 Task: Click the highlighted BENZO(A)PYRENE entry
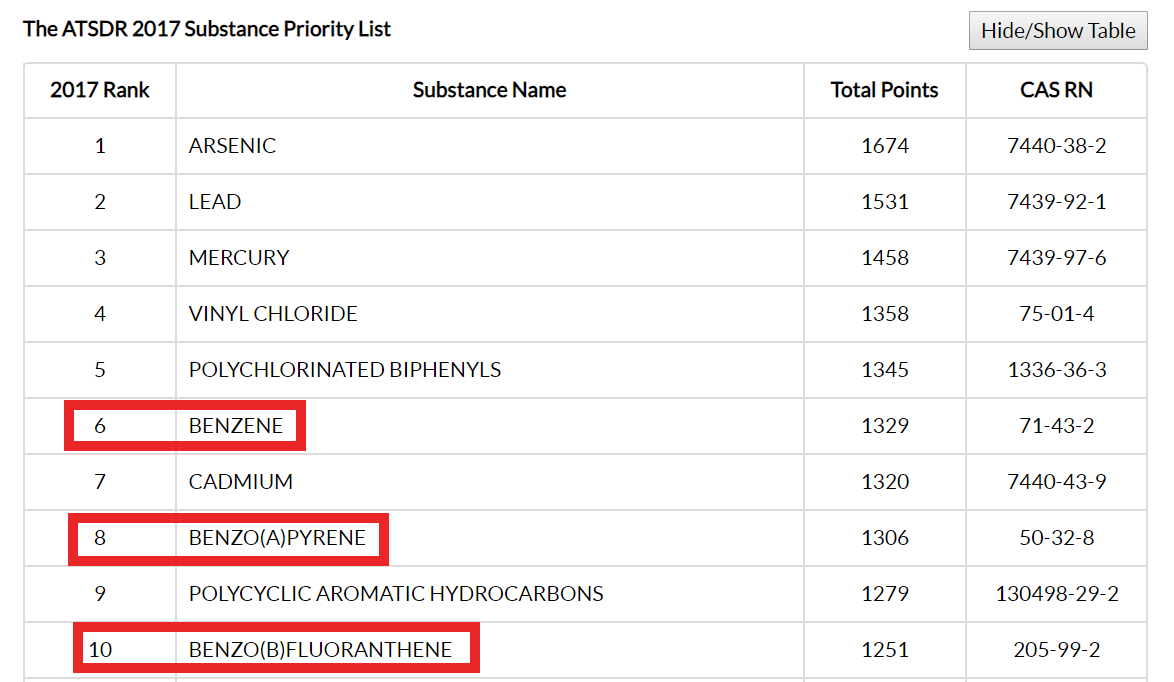pos(277,538)
